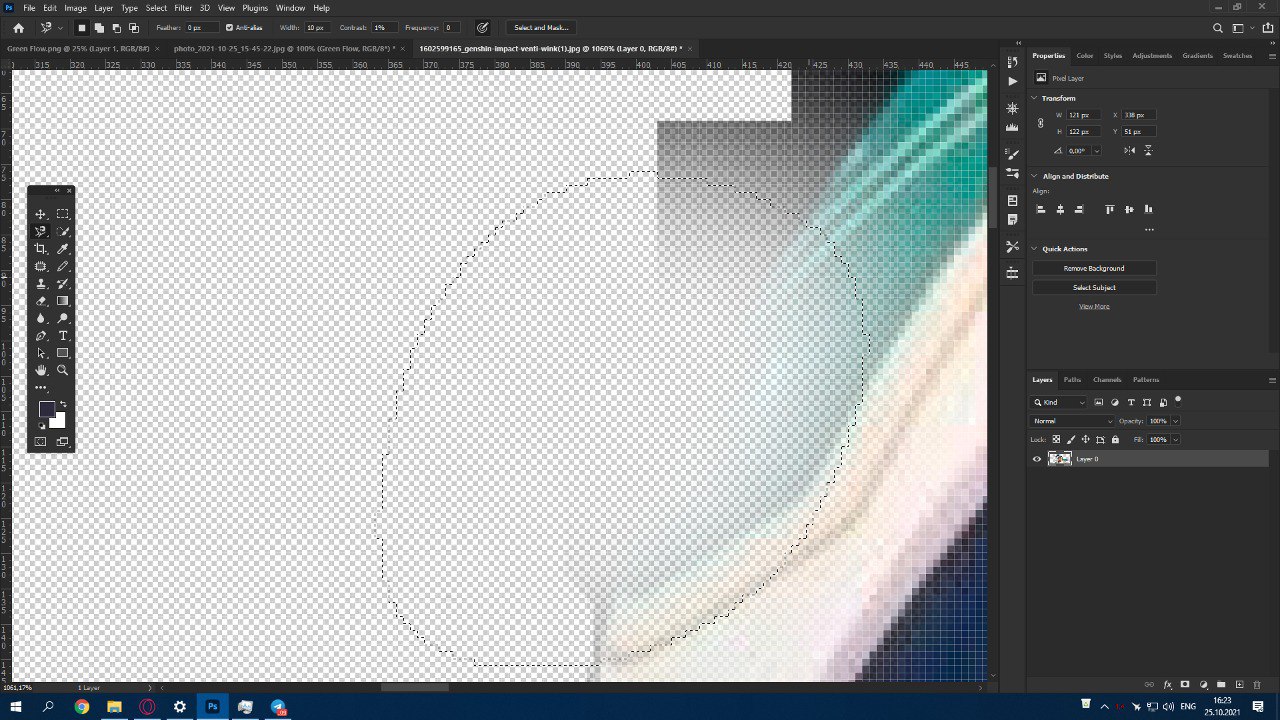Toggle lock transparent pixels
This screenshot has width=1280, height=720.
point(1056,440)
